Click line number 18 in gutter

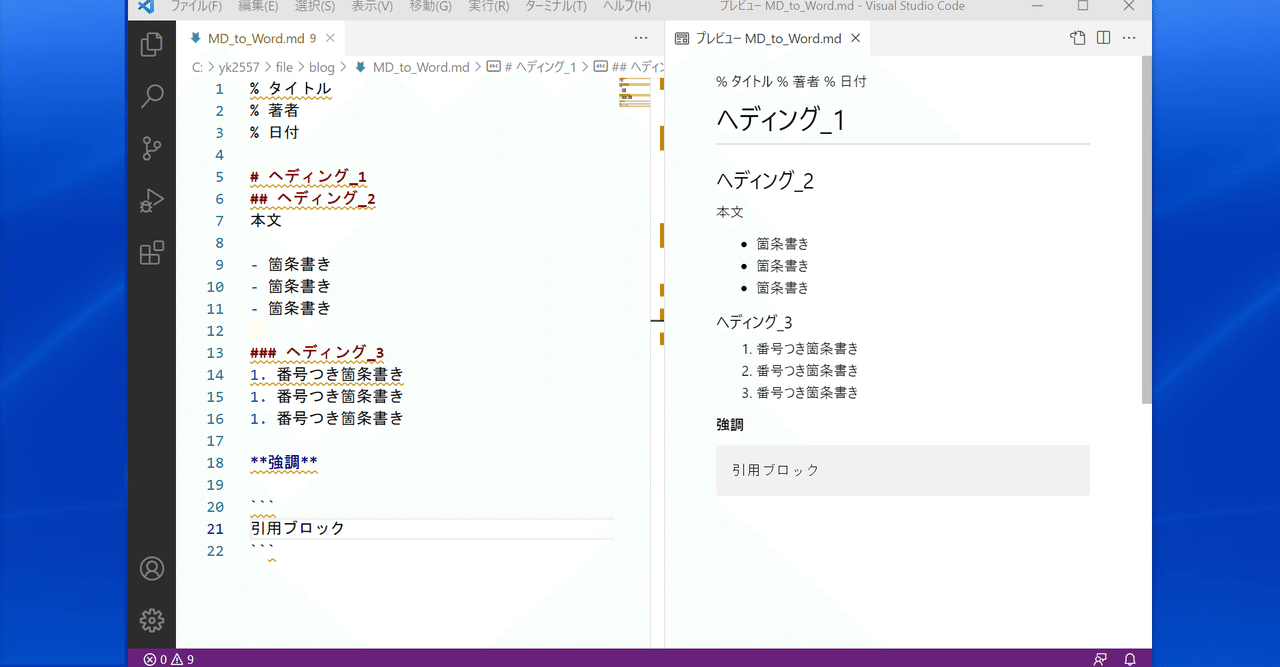point(215,463)
